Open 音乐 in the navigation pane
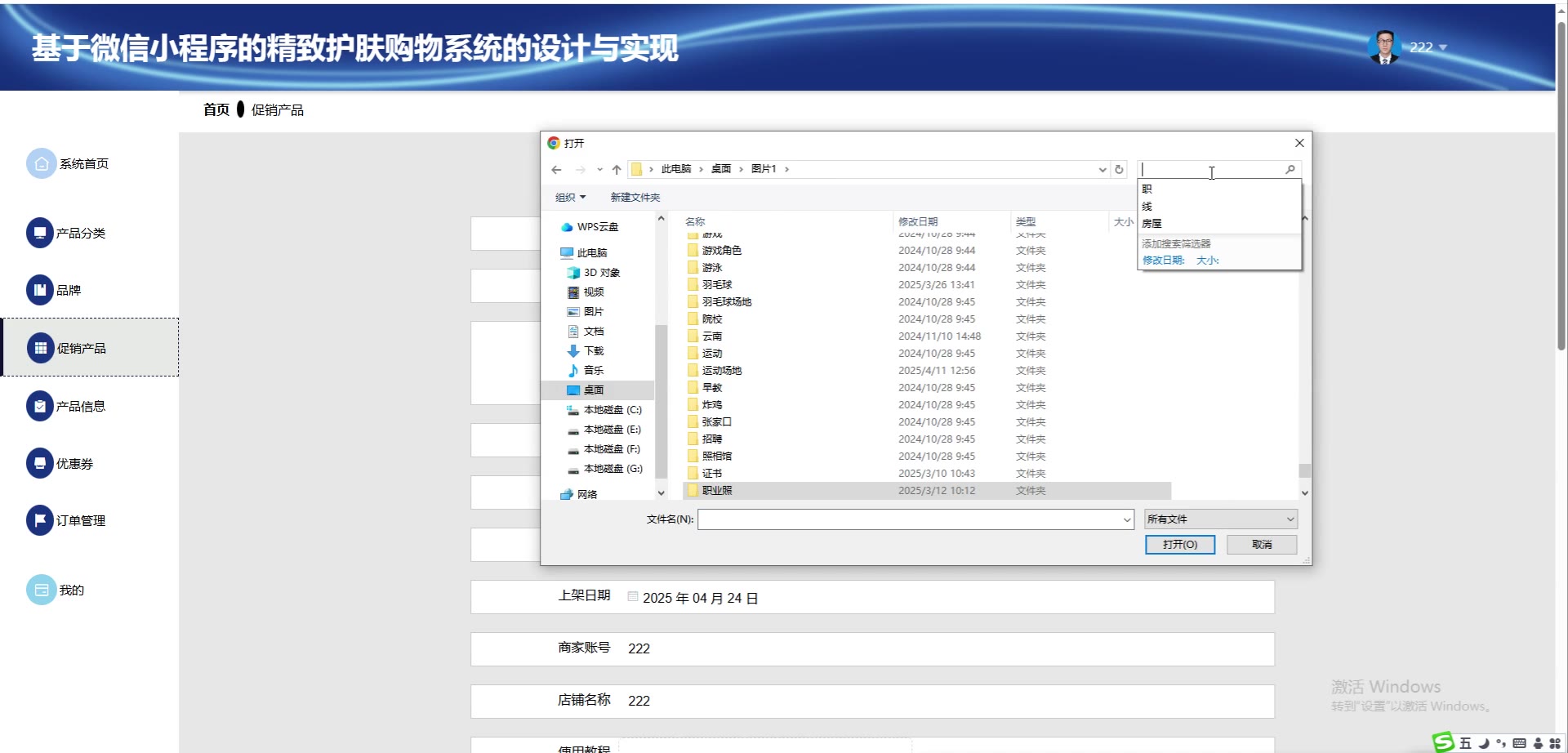This screenshot has width=1568, height=753. click(x=586, y=371)
